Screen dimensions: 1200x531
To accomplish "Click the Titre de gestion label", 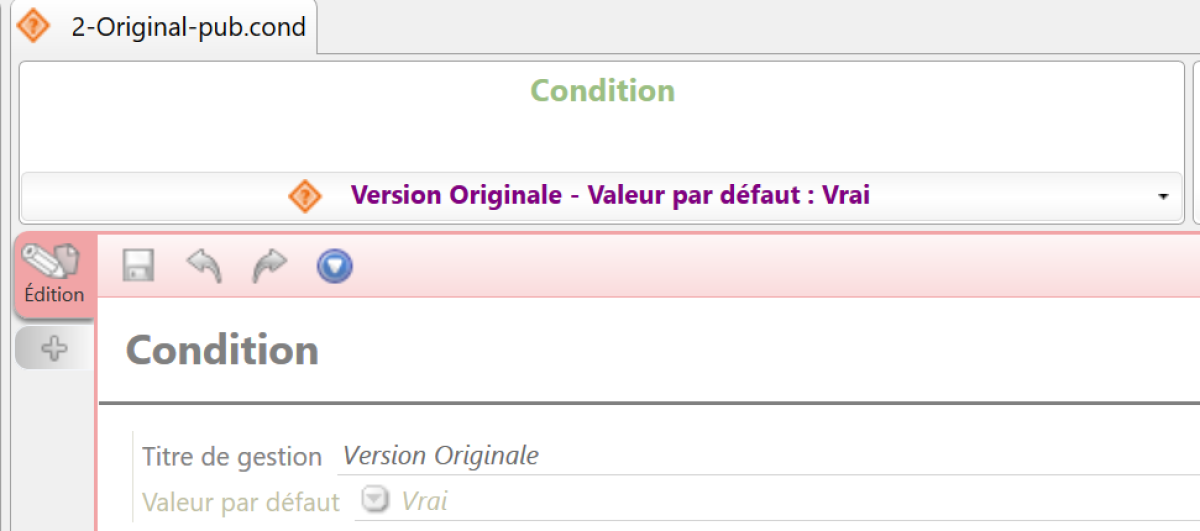I will point(232,457).
